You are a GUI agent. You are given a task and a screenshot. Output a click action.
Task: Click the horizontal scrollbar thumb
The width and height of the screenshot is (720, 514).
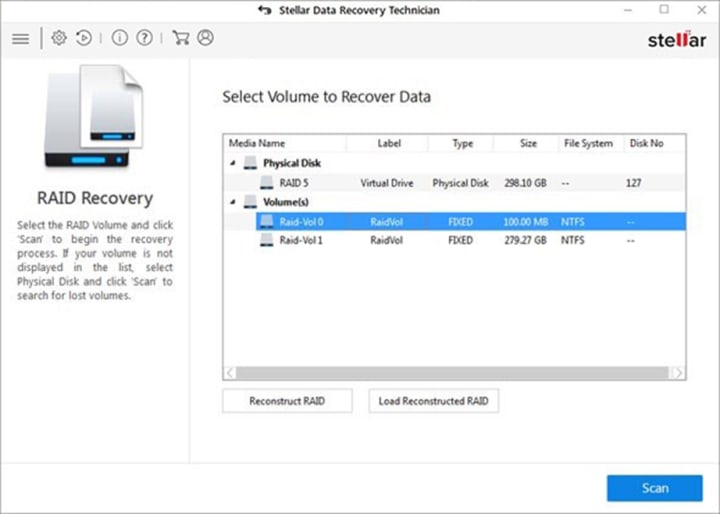pyautogui.click(x=452, y=373)
